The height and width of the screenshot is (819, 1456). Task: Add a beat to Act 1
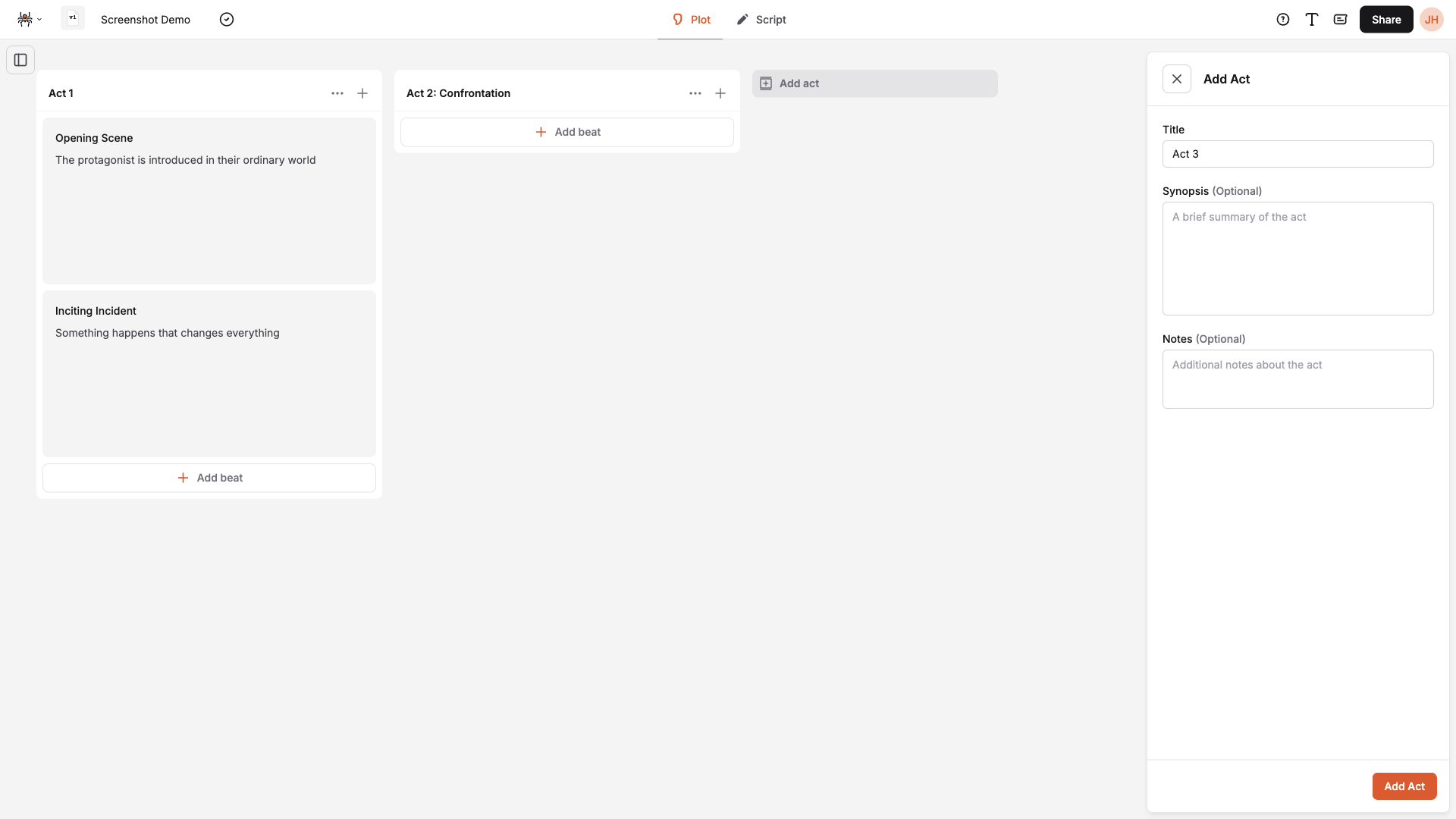point(209,478)
